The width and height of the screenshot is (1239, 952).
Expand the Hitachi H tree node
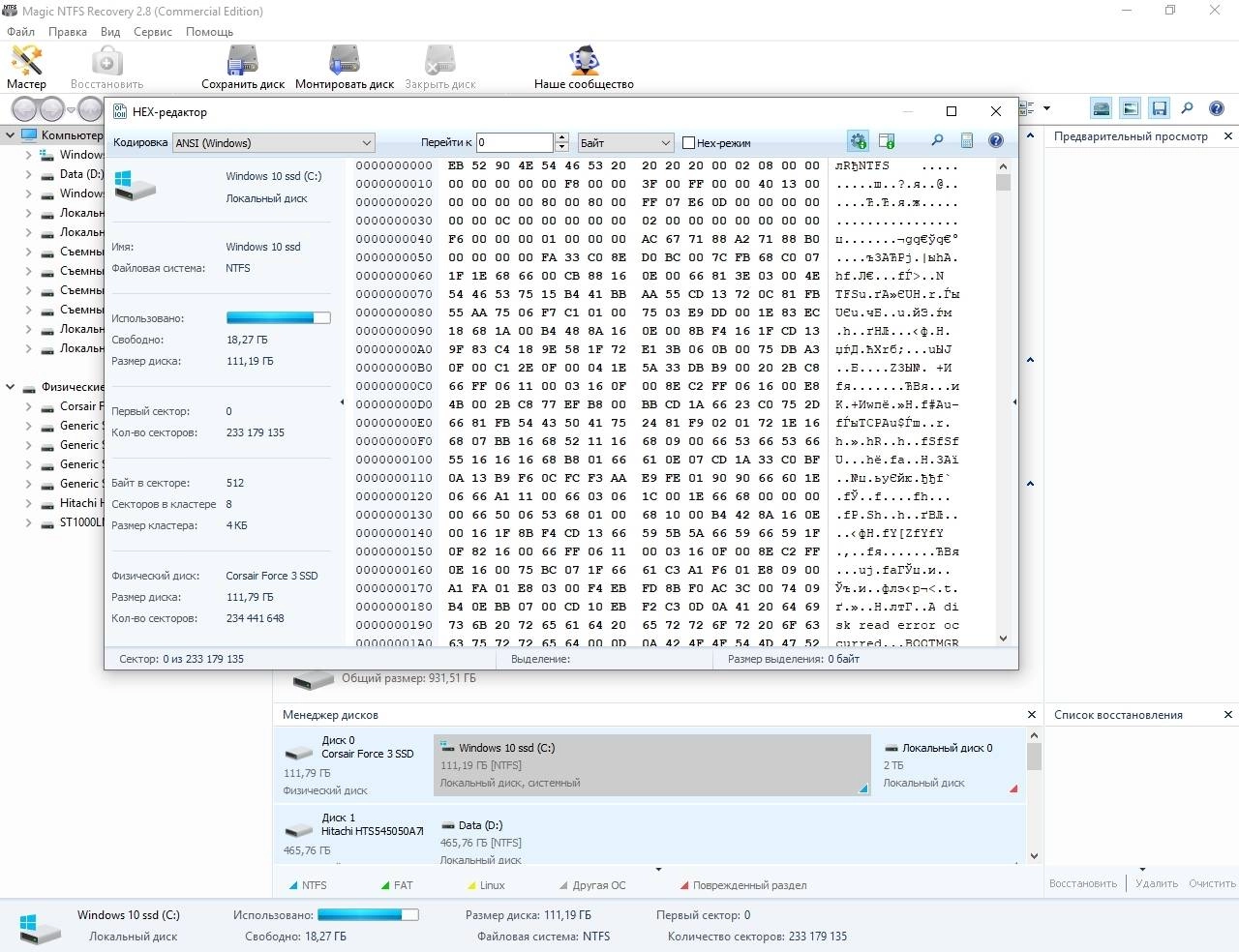28,503
